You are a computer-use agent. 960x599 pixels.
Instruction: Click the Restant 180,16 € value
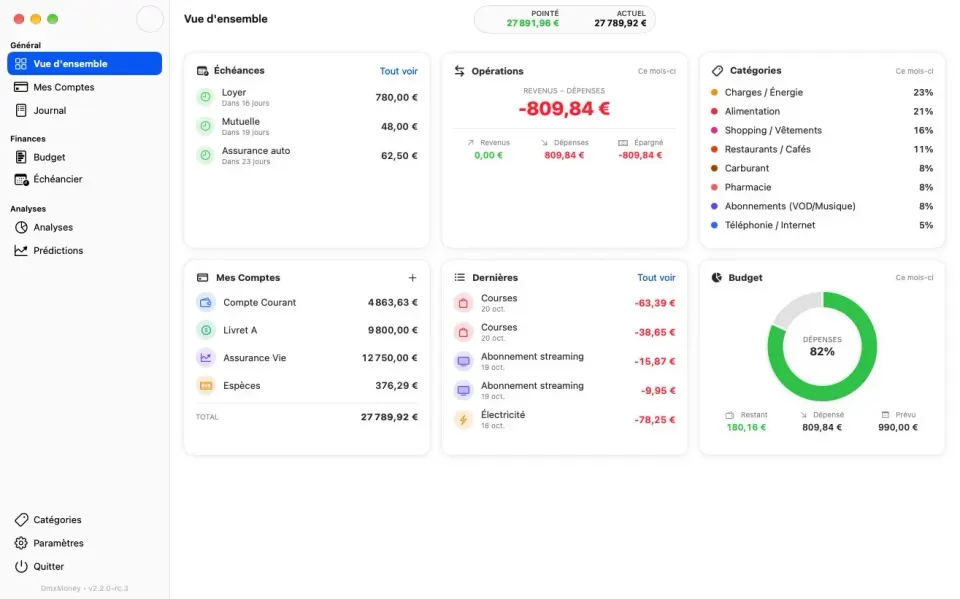746,428
